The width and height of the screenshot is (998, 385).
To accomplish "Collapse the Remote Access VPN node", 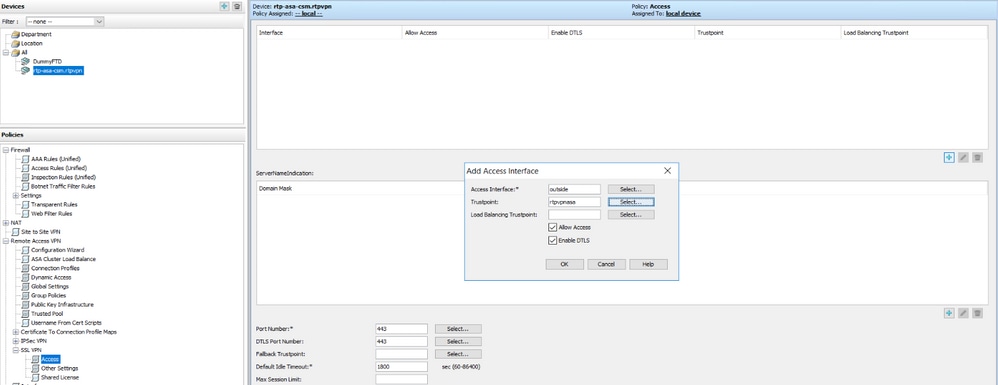I will [x=6, y=241].
